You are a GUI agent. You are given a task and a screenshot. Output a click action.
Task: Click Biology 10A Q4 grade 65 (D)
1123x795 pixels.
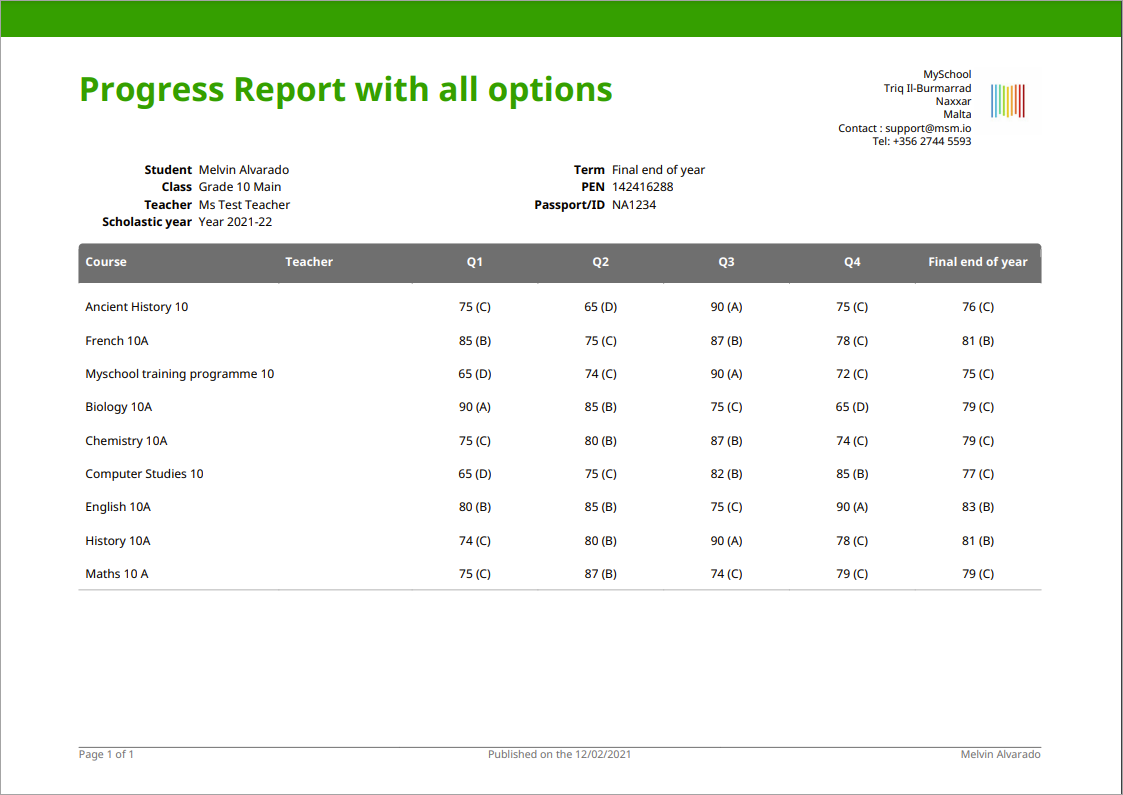852,407
